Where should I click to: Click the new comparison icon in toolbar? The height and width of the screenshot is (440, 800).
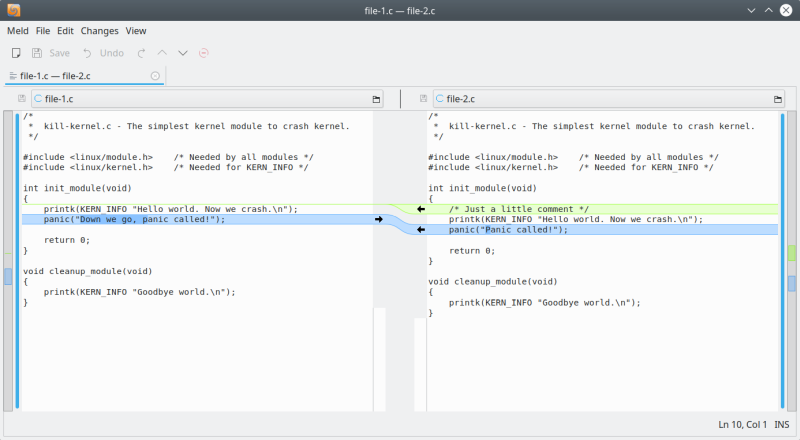point(16,53)
